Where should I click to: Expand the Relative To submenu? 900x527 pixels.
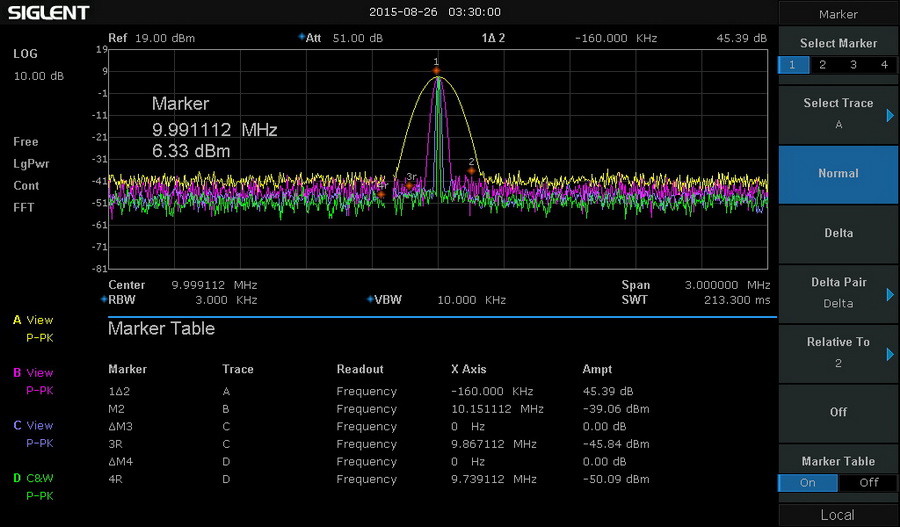[838, 353]
